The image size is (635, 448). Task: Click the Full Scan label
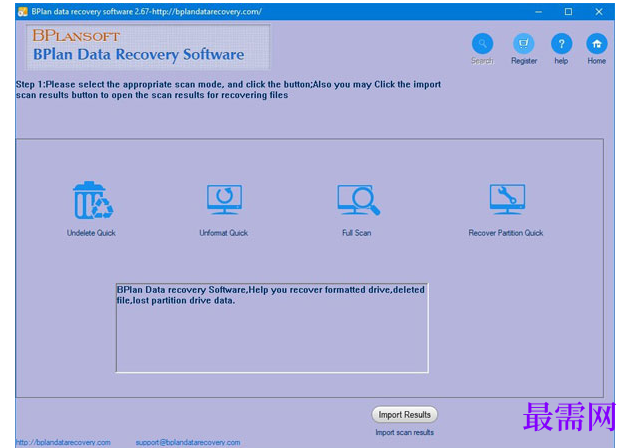pos(356,233)
